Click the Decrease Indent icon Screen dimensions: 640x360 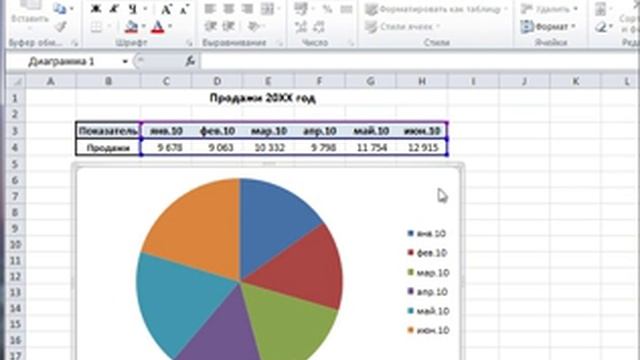click(x=210, y=27)
